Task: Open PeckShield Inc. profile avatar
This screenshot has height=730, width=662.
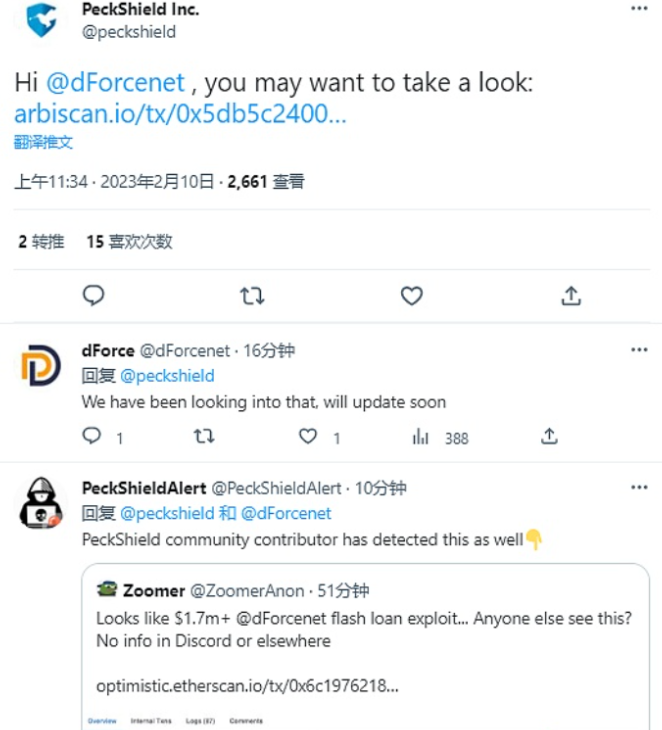Action: pos(41,20)
